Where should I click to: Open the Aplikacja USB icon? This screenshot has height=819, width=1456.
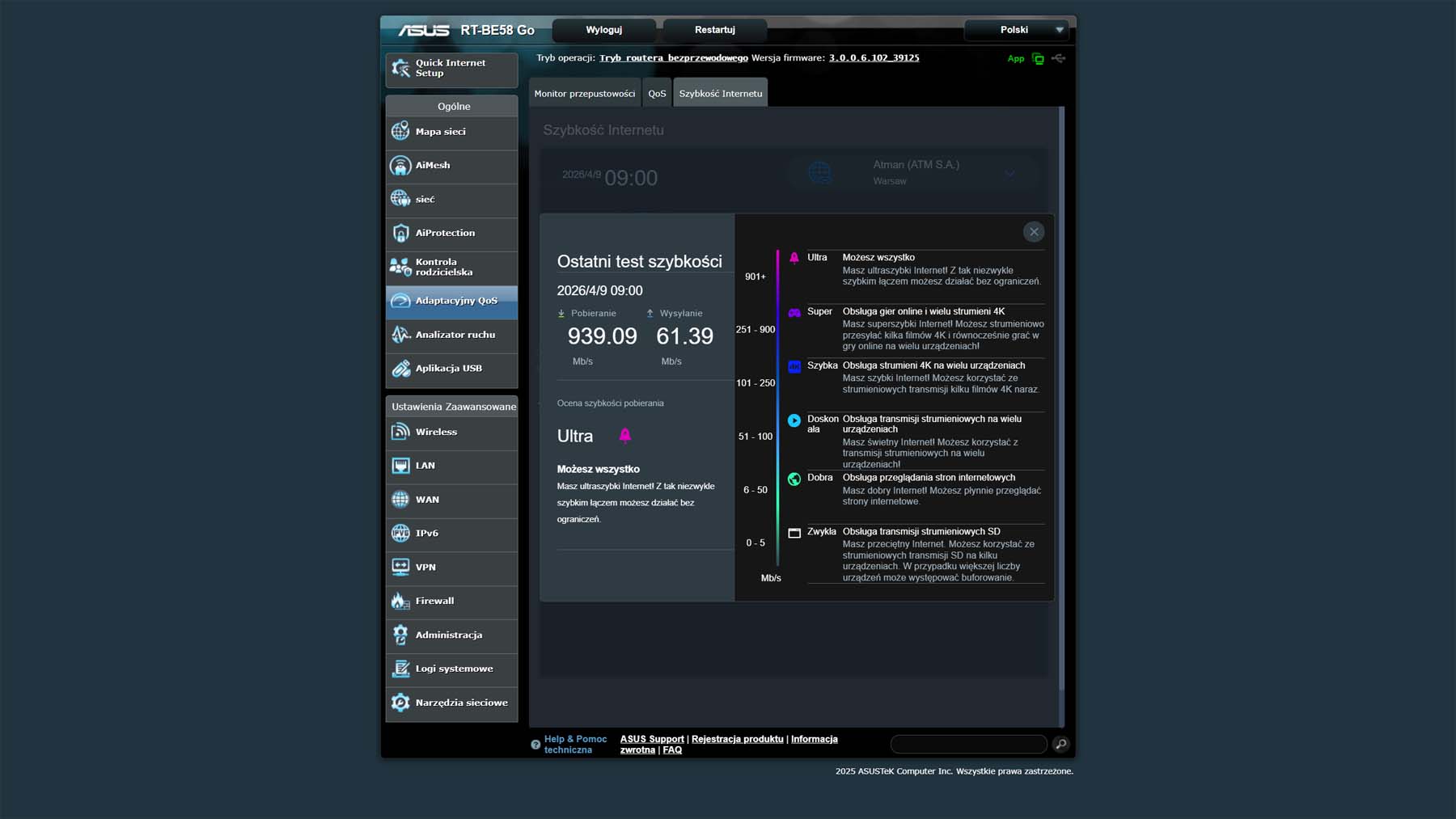400,369
